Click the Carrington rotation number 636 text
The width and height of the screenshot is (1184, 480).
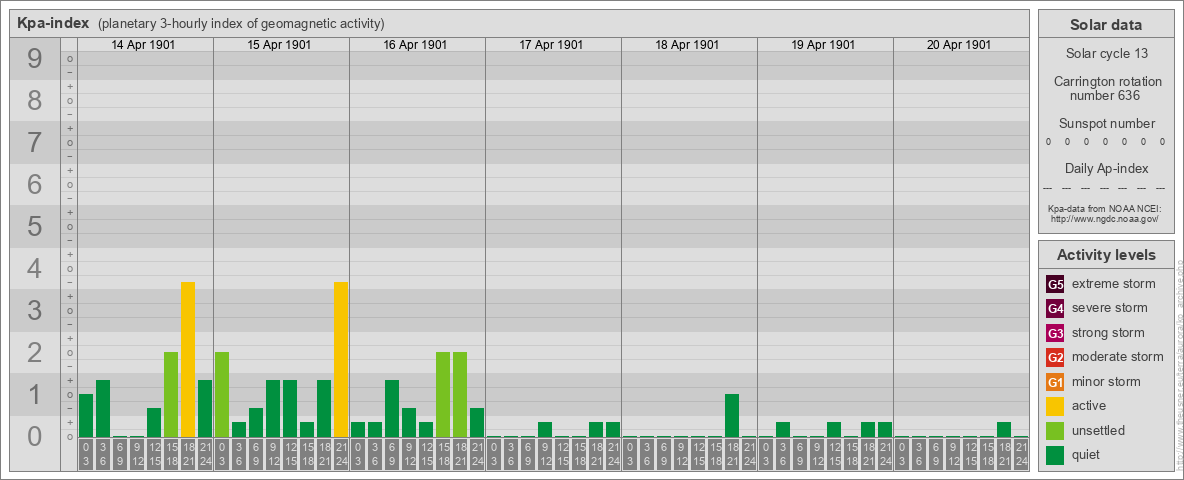1106,88
